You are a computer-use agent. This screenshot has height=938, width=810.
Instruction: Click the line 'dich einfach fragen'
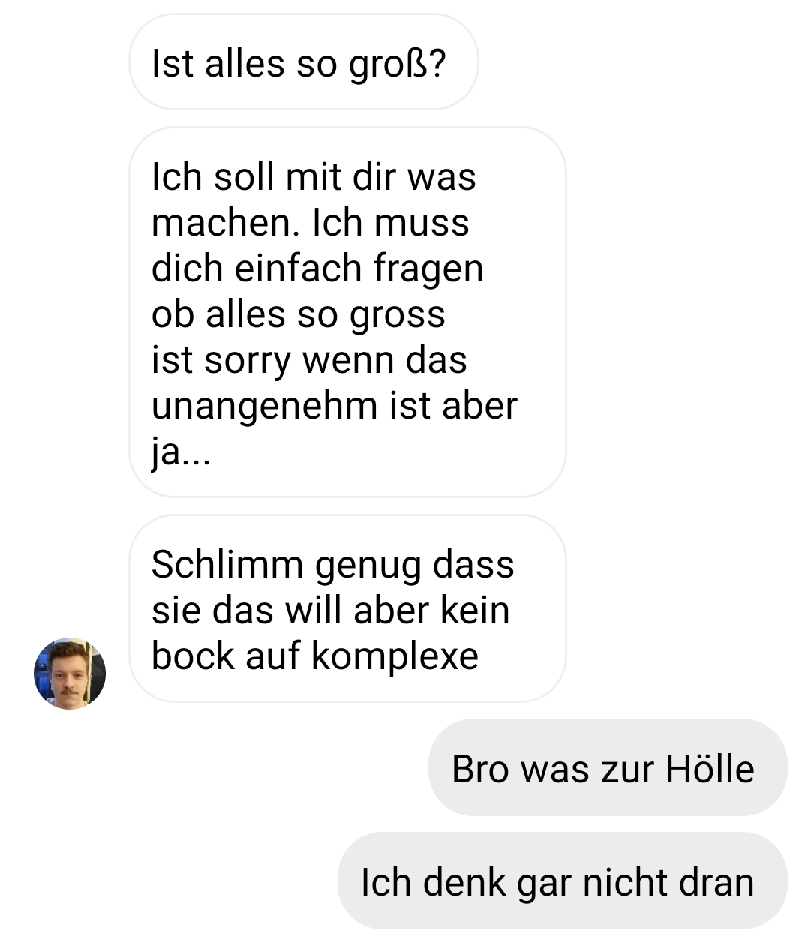(x=317, y=269)
